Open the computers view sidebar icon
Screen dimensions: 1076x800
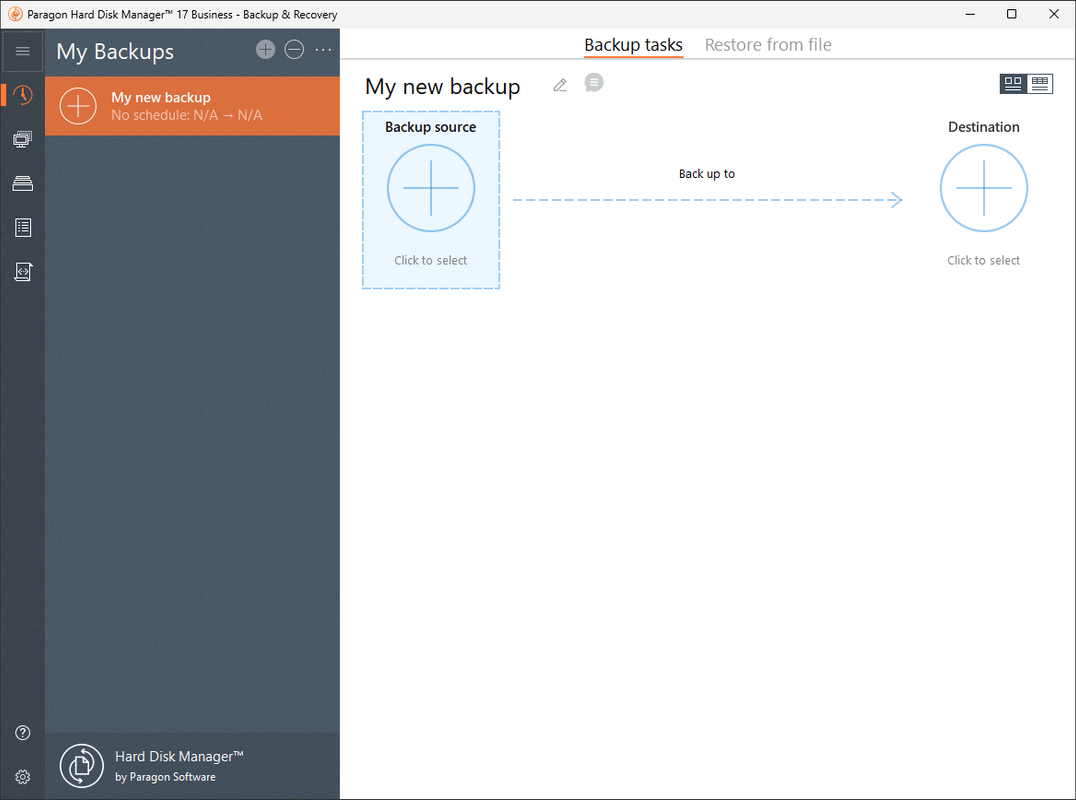(x=23, y=139)
